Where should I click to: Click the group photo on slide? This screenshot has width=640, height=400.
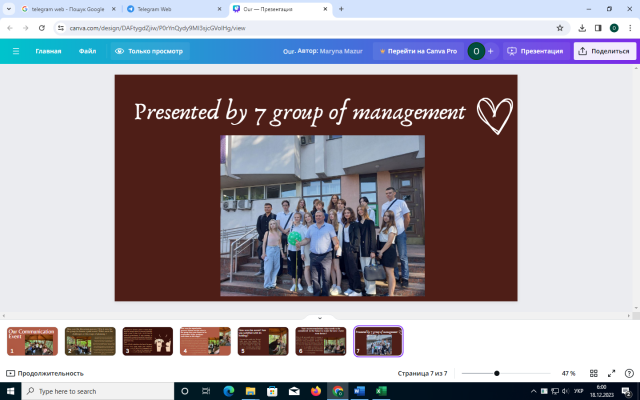pyautogui.click(x=322, y=216)
